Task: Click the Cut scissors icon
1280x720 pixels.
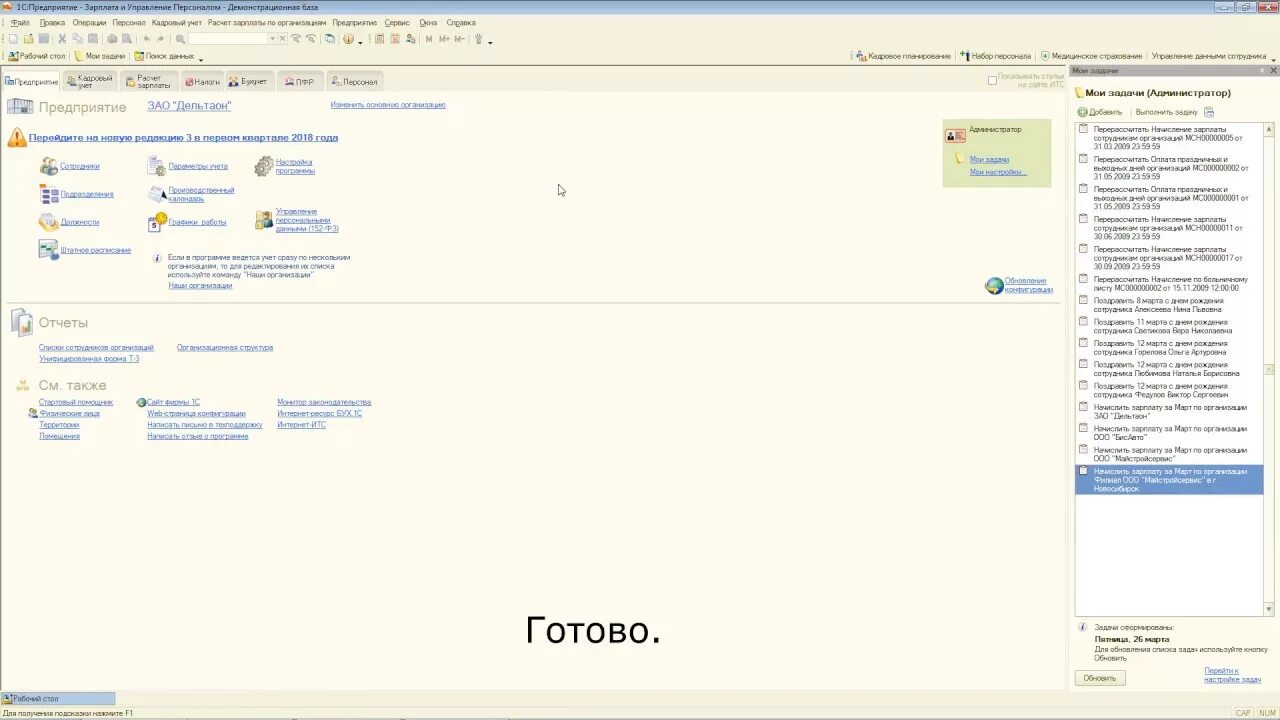Action: (x=62, y=39)
